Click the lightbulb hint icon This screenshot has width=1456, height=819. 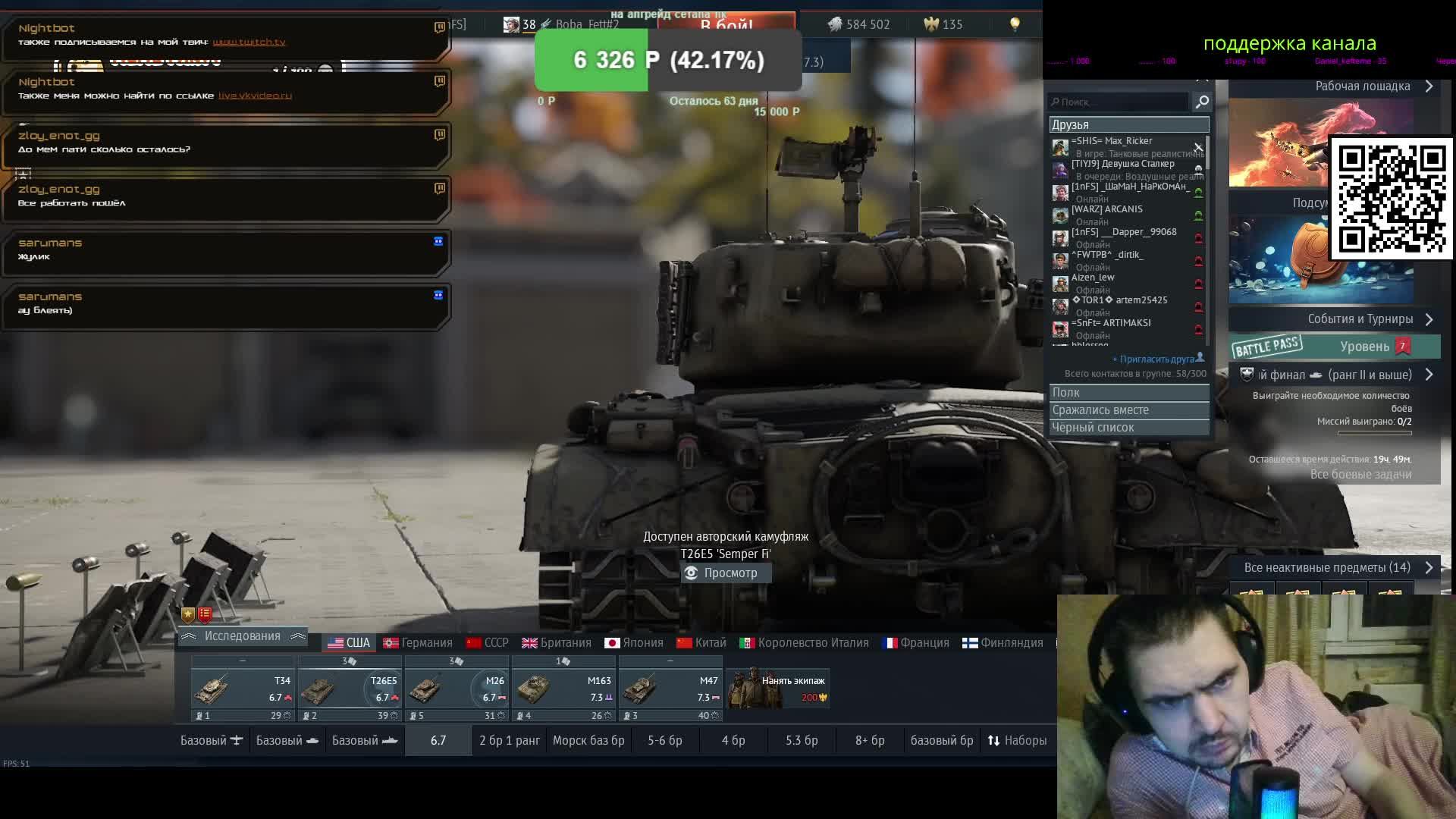[x=1015, y=24]
